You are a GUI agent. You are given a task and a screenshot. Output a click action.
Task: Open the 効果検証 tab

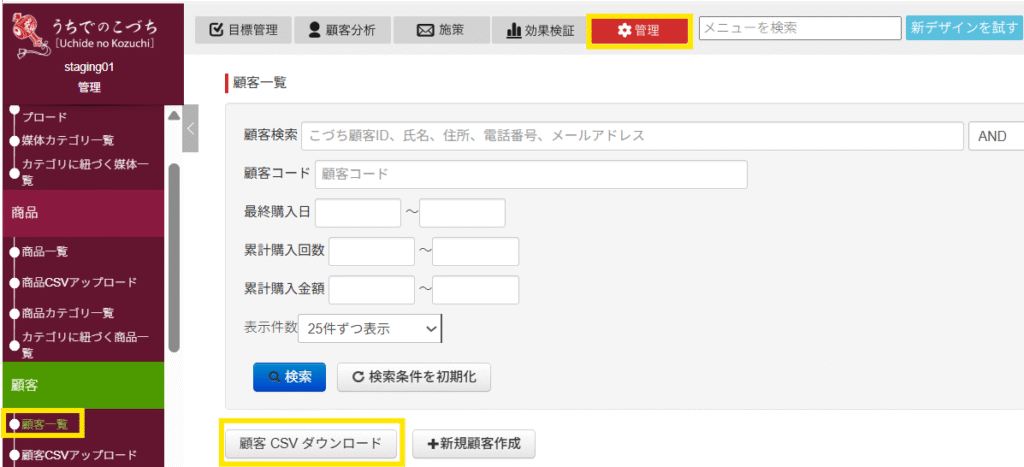click(540, 30)
